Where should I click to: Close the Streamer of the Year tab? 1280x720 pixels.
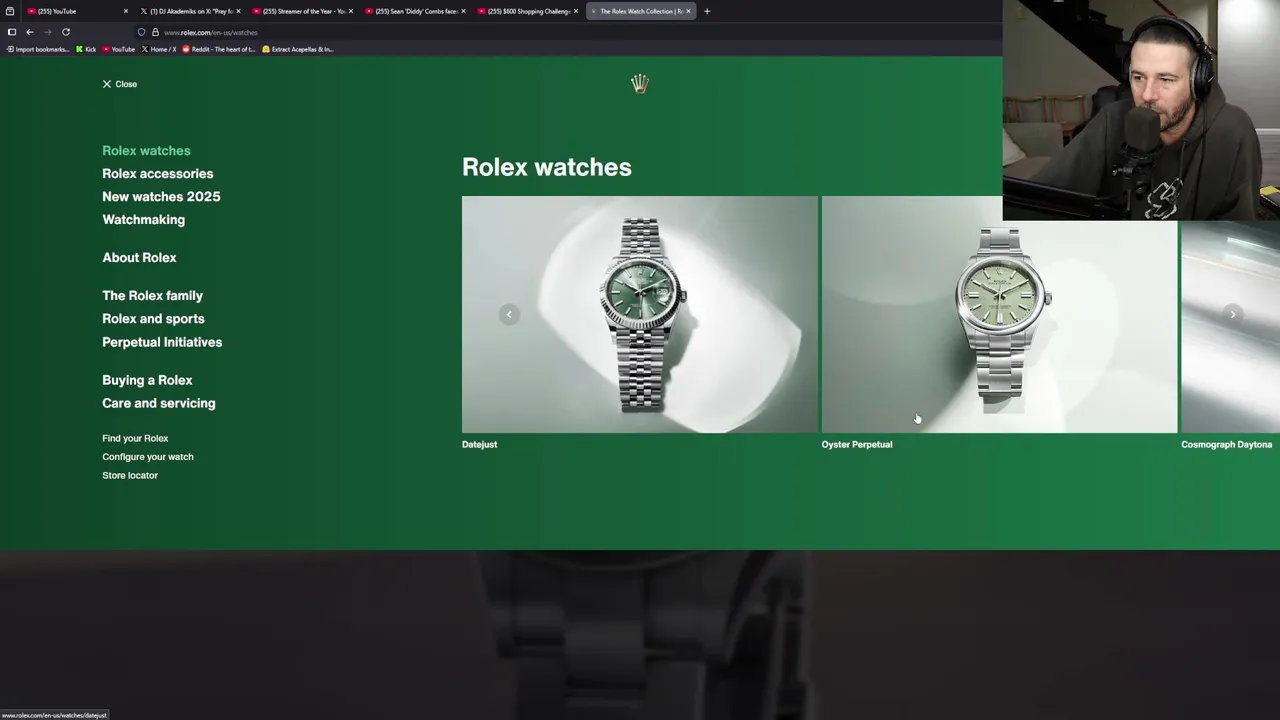(351, 11)
